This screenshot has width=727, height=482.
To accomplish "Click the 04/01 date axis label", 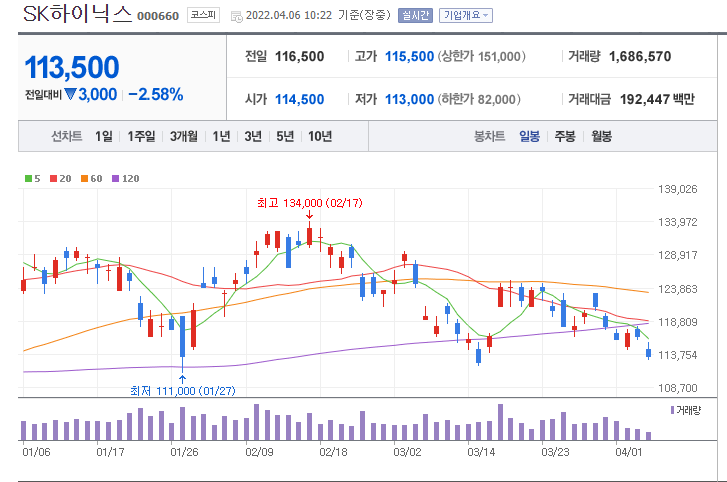I will (629, 452).
